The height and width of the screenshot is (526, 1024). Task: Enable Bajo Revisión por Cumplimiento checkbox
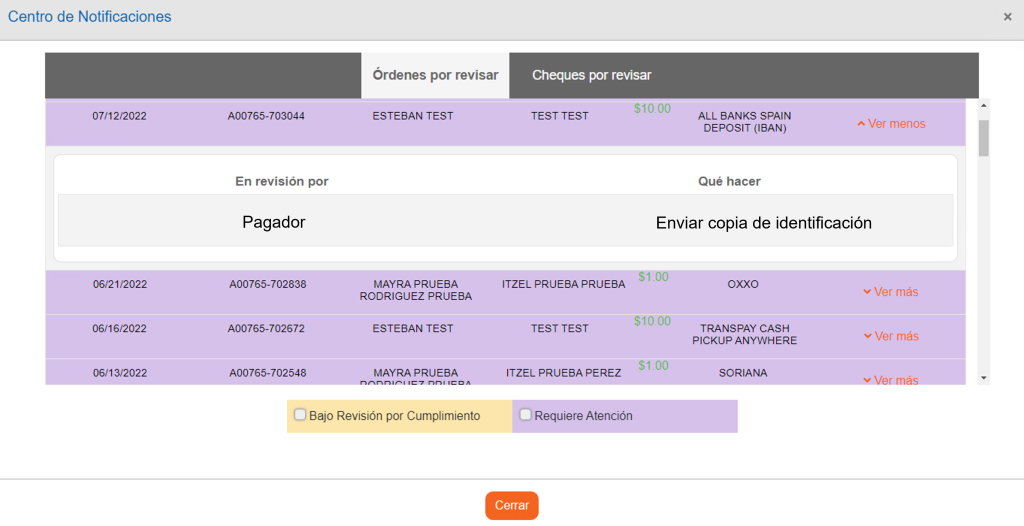300,415
